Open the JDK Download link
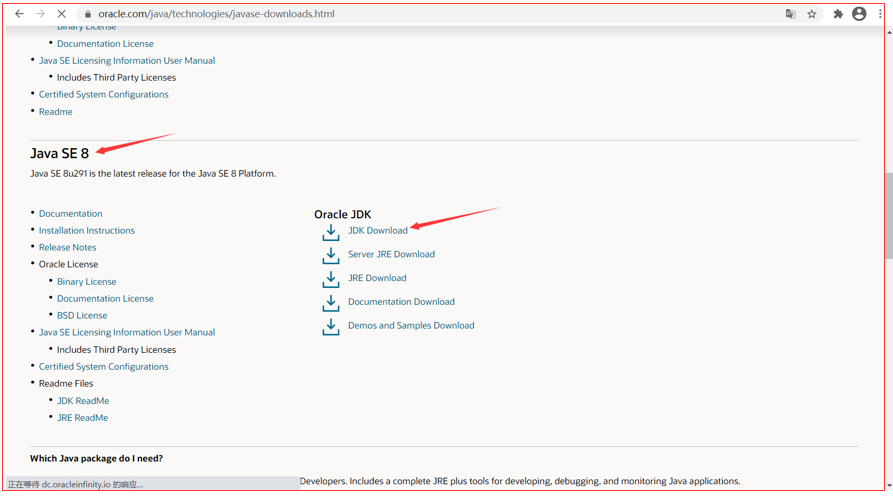The height and width of the screenshot is (496, 893). [378, 231]
